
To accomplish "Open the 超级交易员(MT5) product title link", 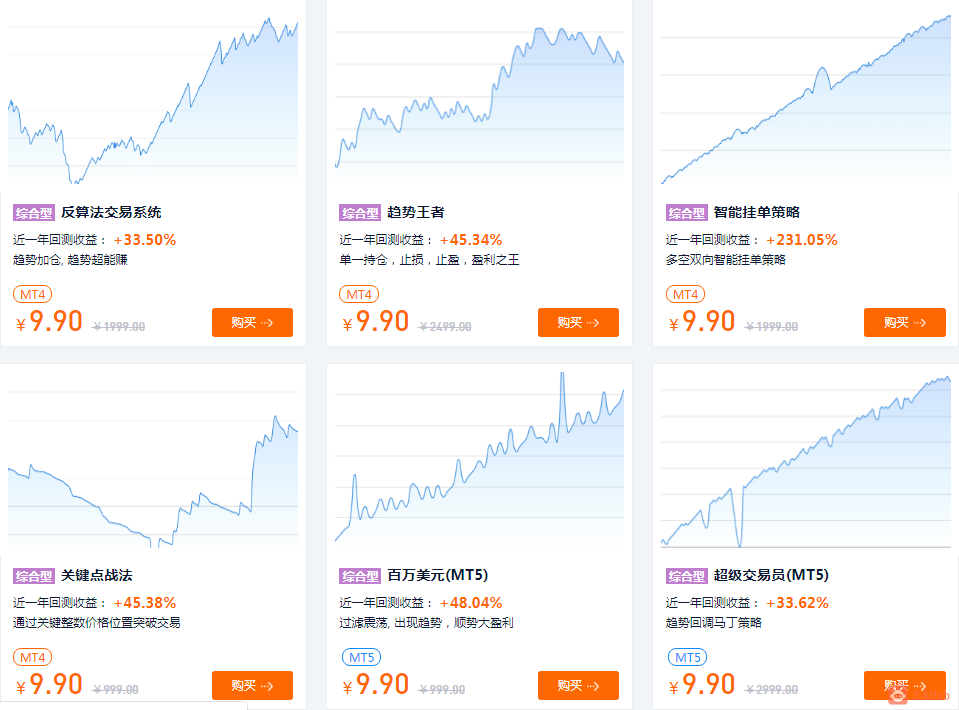I will (771, 575).
